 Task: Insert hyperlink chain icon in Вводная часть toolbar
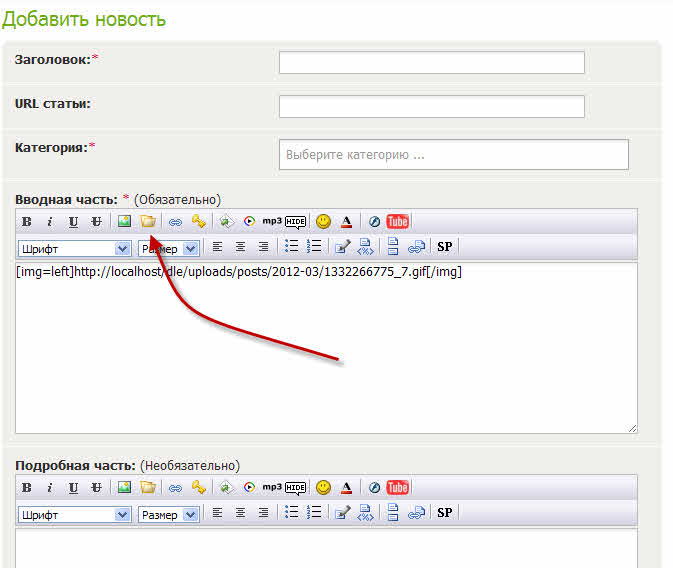tap(175, 222)
